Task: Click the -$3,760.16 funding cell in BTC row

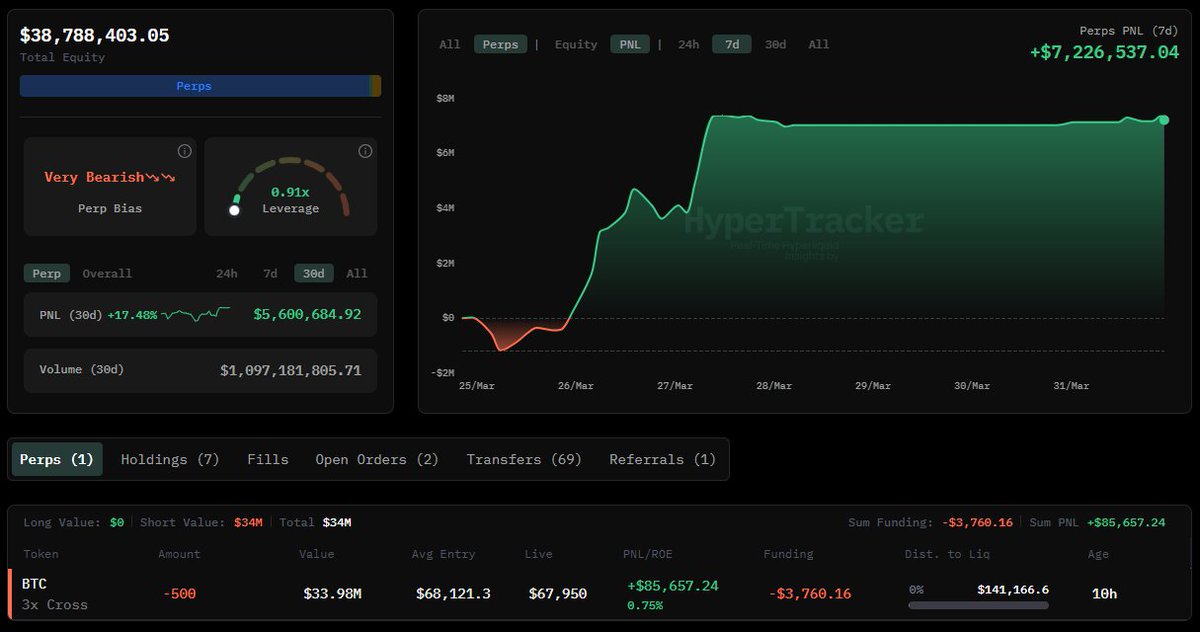Action: (x=810, y=594)
